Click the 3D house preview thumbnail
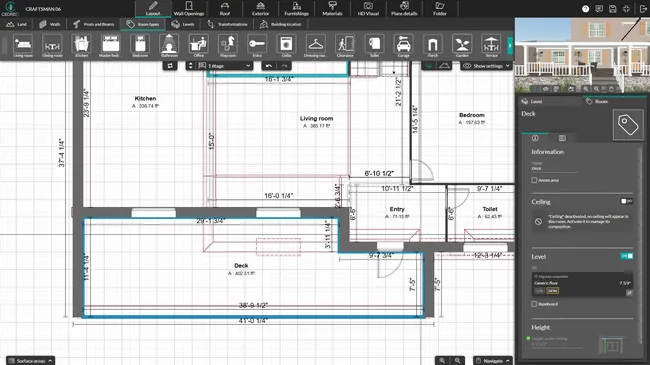The image size is (650, 365). tap(582, 55)
